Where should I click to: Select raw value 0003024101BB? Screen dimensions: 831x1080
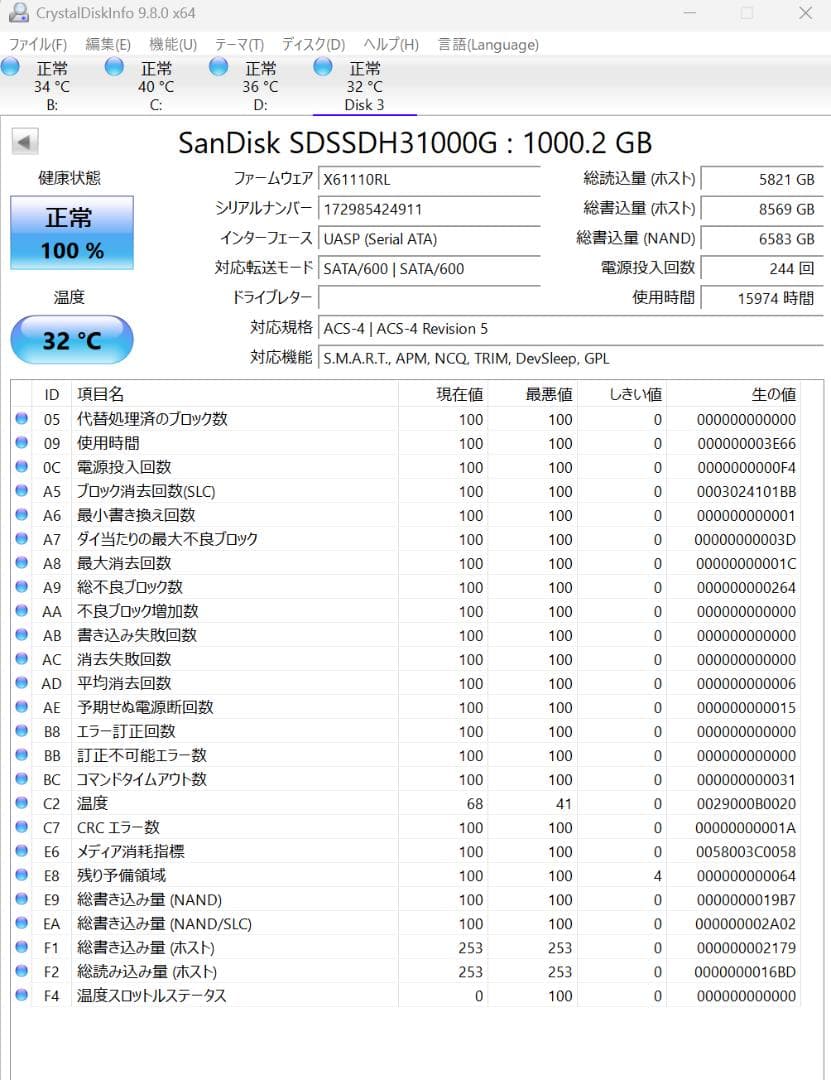(x=746, y=492)
